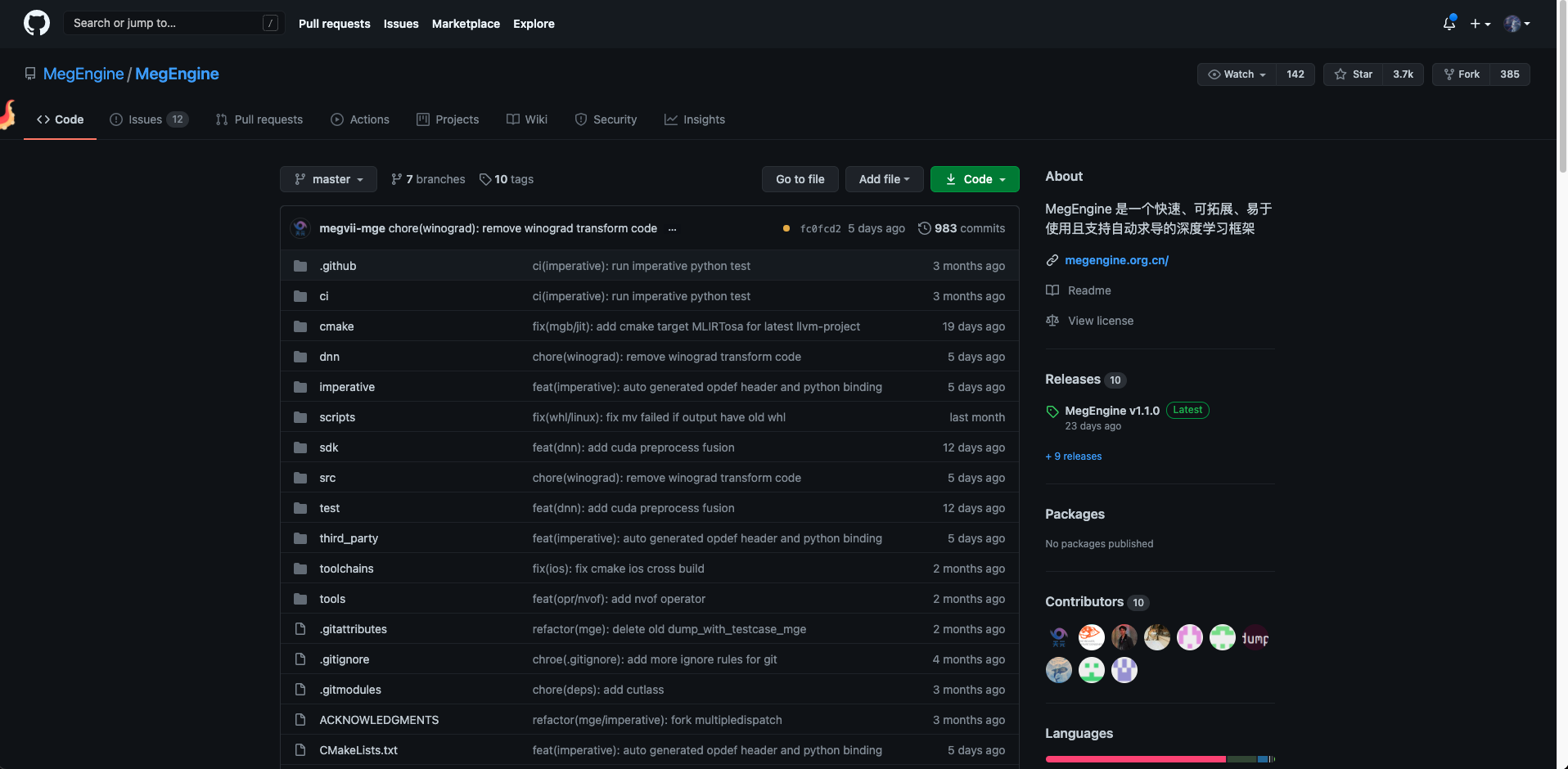The image size is (1568, 769).
Task: Click the page vertical scrollbar
Action: pyautogui.click(x=1562, y=87)
